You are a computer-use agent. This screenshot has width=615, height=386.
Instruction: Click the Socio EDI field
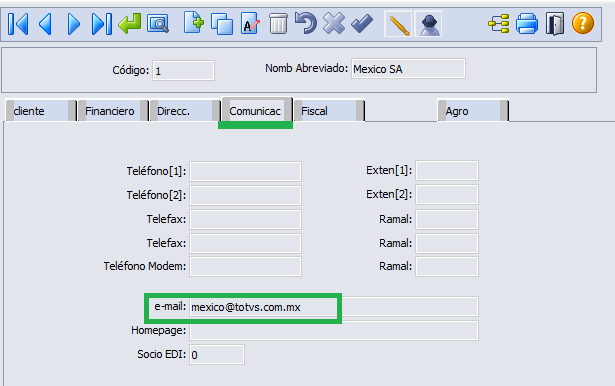tap(217, 355)
